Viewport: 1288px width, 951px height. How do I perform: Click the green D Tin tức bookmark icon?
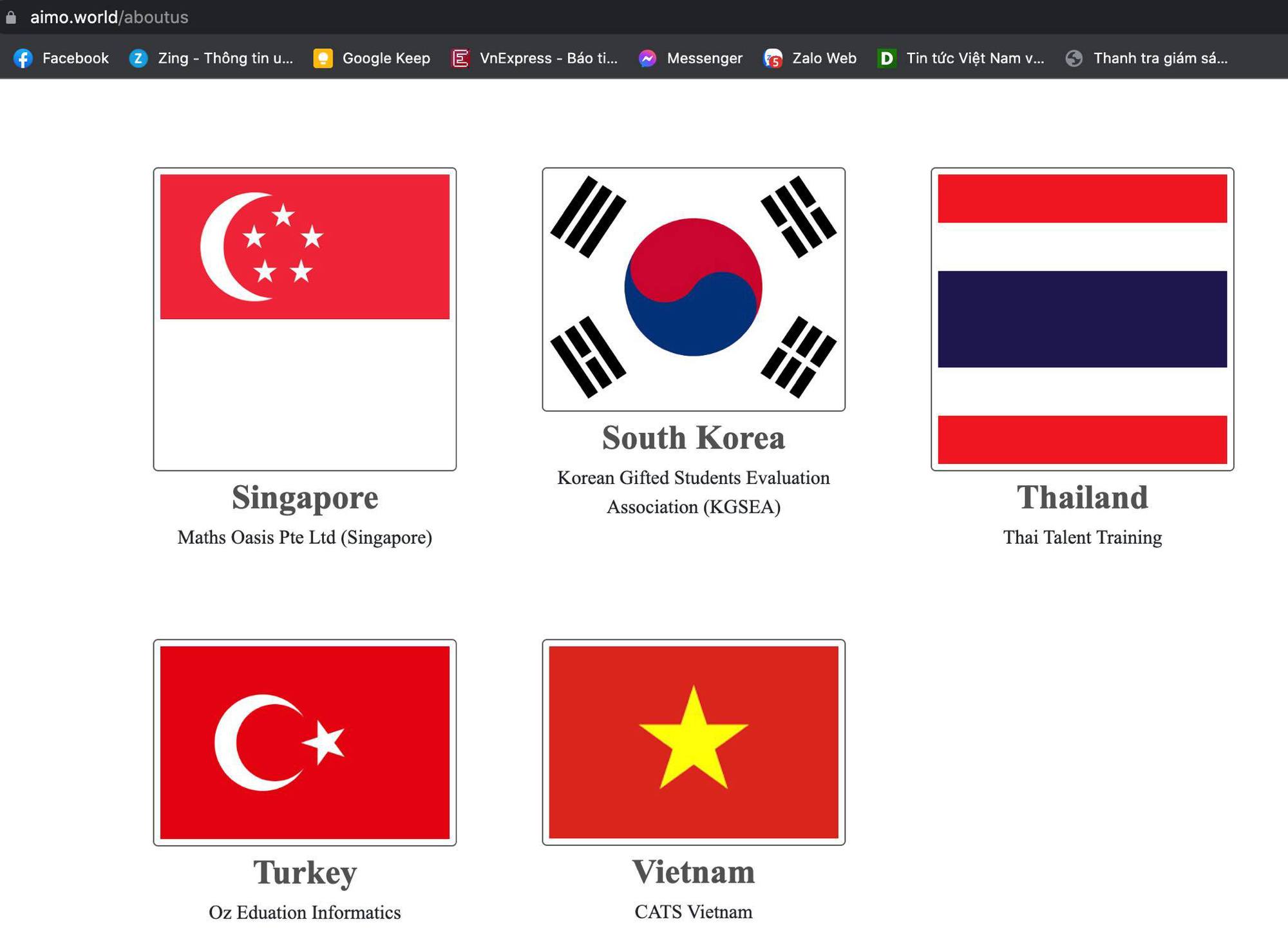(x=887, y=59)
